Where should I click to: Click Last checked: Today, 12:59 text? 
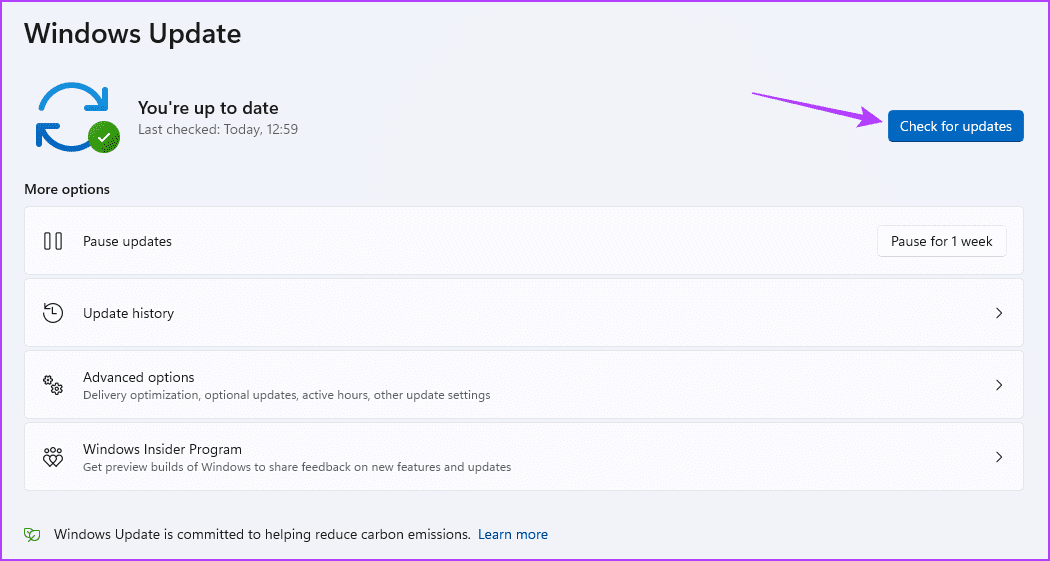(x=218, y=129)
